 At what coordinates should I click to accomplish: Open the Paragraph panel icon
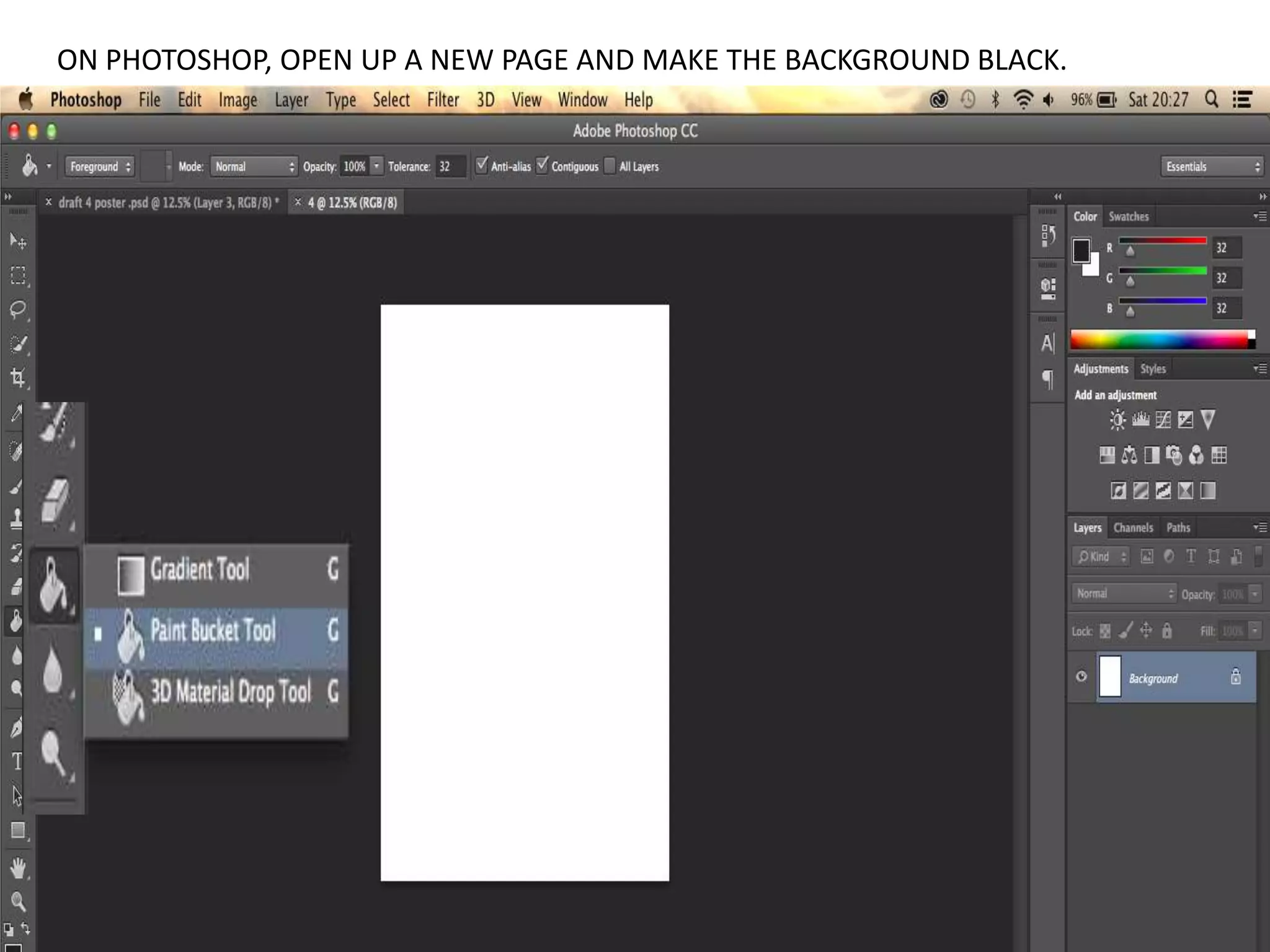[1048, 379]
